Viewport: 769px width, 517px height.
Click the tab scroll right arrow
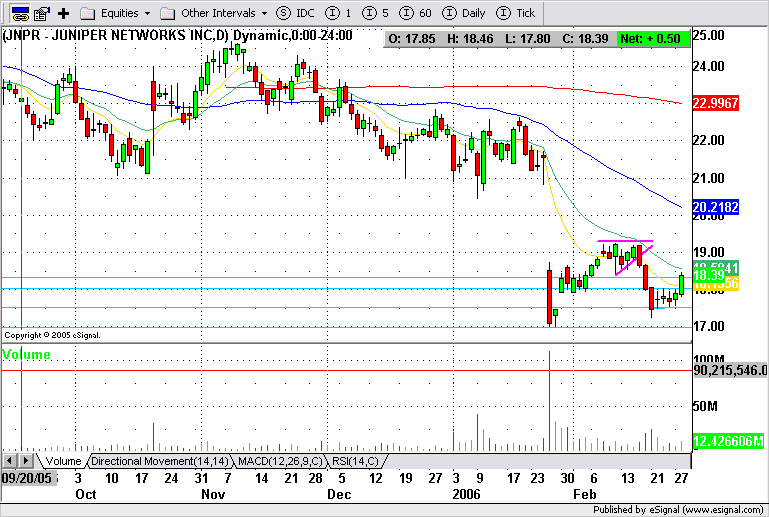coord(26,461)
